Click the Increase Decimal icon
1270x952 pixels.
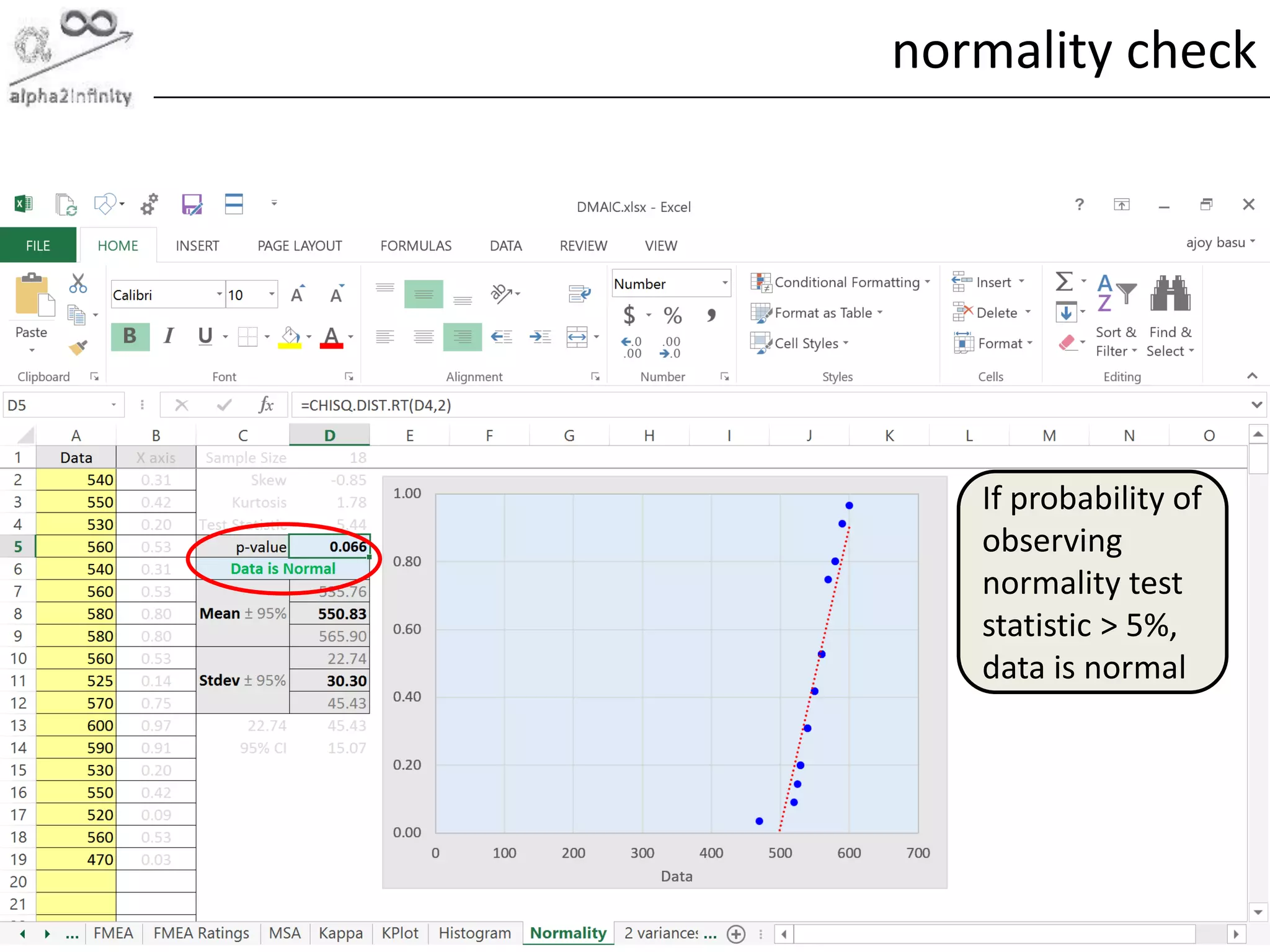click(631, 347)
